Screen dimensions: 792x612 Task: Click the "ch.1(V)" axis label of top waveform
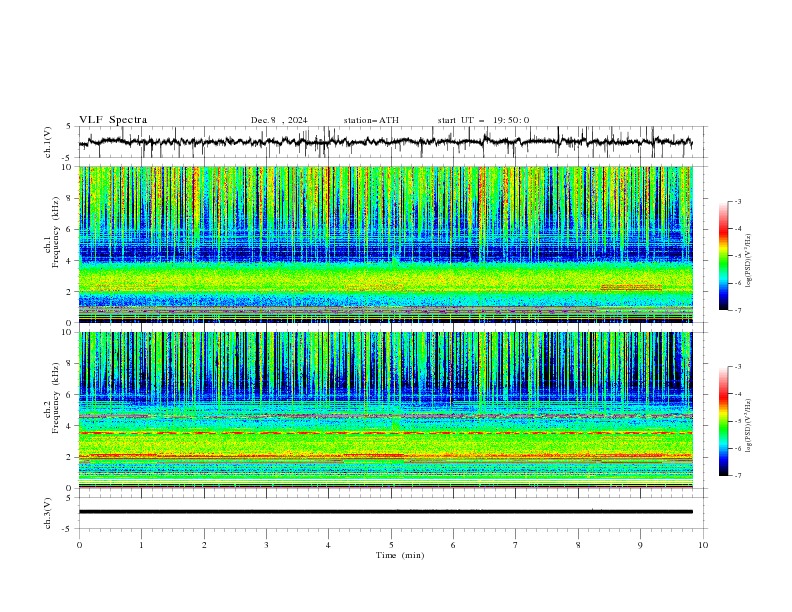pyautogui.click(x=48, y=142)
